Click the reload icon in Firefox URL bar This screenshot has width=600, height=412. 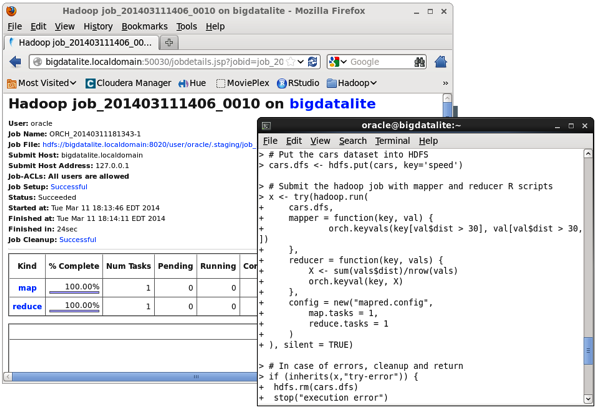[x=313, y=62]
